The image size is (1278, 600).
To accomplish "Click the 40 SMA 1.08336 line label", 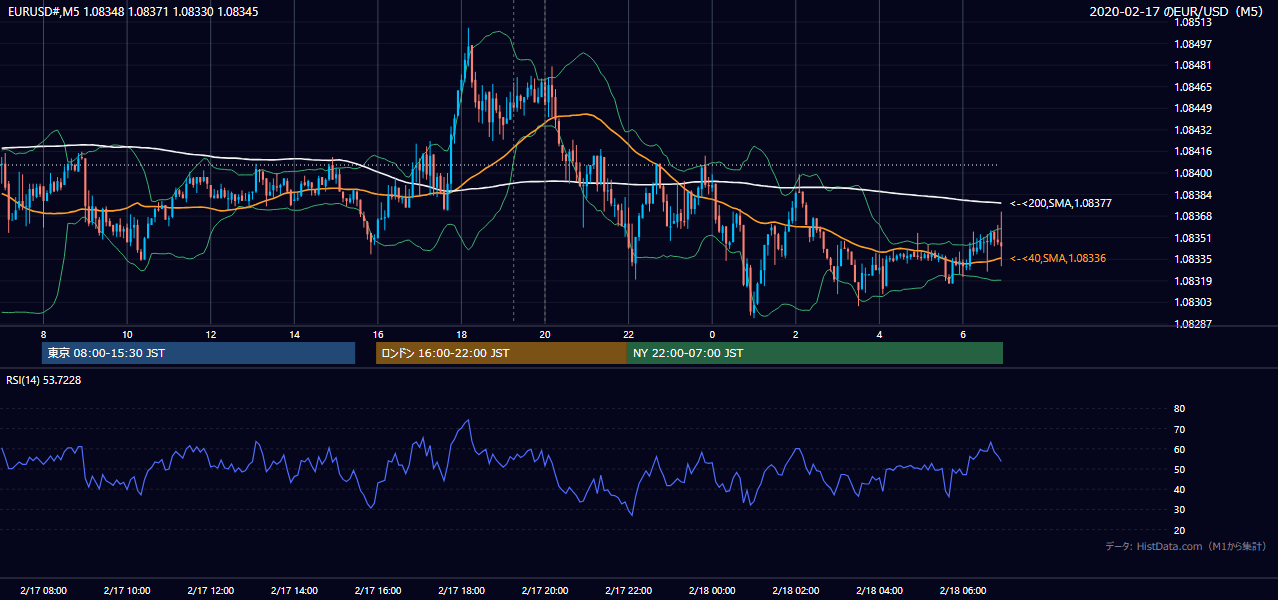I will pyautogui.click(x=1058, y=258).
